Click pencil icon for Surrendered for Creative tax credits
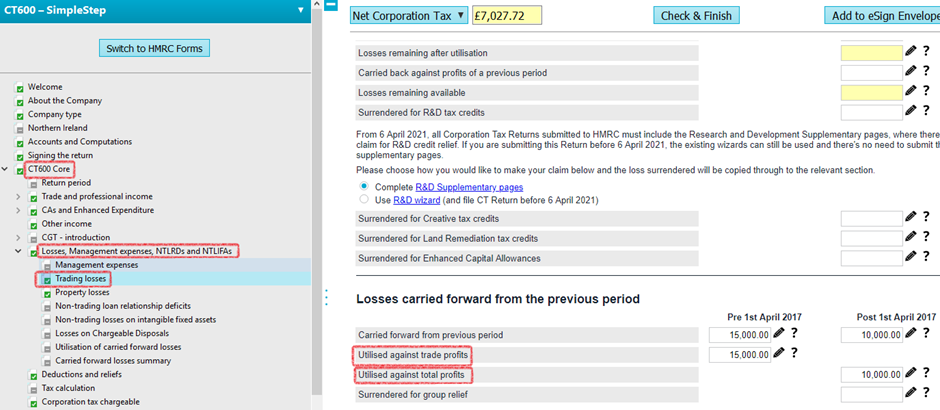 pos(910,218)
